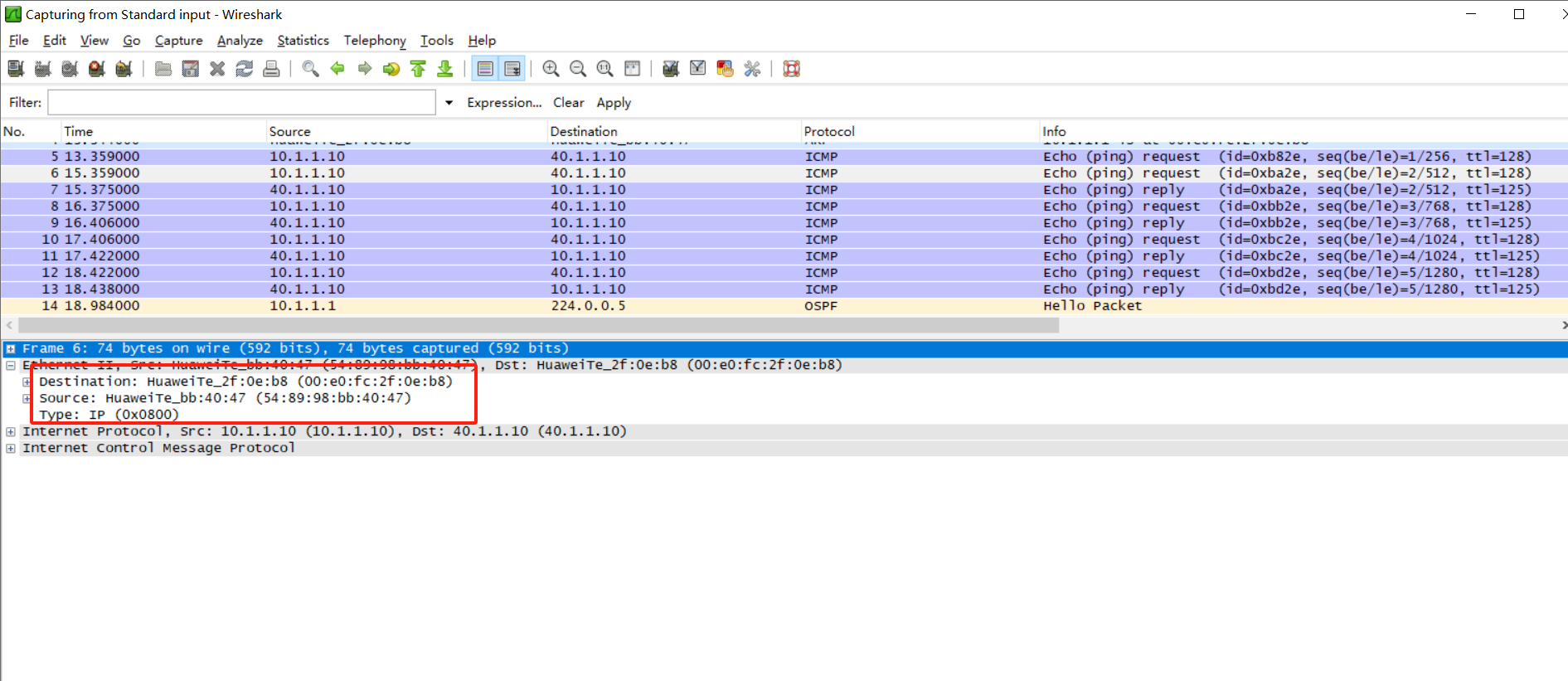The height and width of the screenshot is (681, 1568).
Task: Print packets printer icon
Action: tap(271, 69)
